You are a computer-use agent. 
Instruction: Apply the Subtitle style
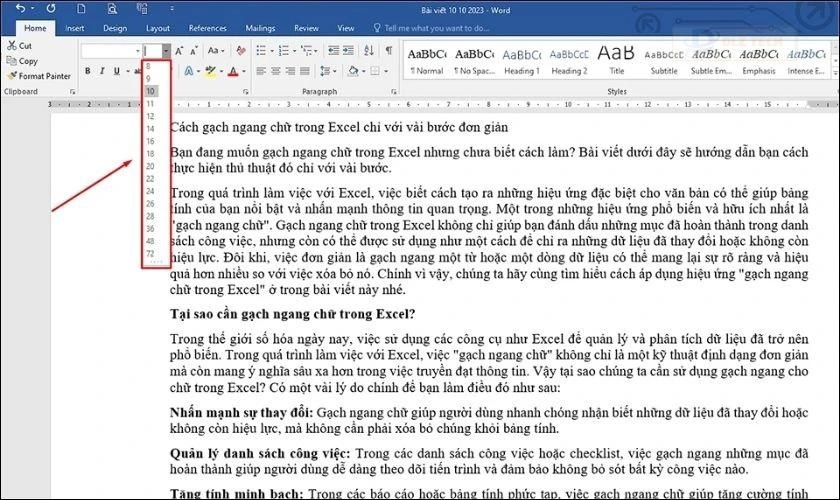coord(664,61)
